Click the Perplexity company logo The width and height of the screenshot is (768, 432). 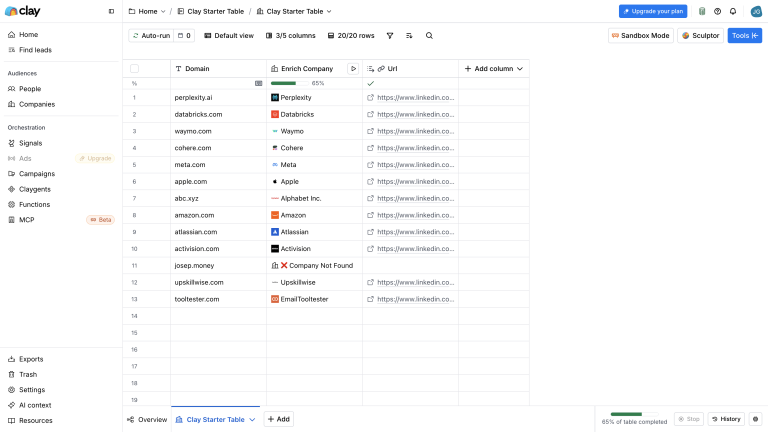coord(275,97)
